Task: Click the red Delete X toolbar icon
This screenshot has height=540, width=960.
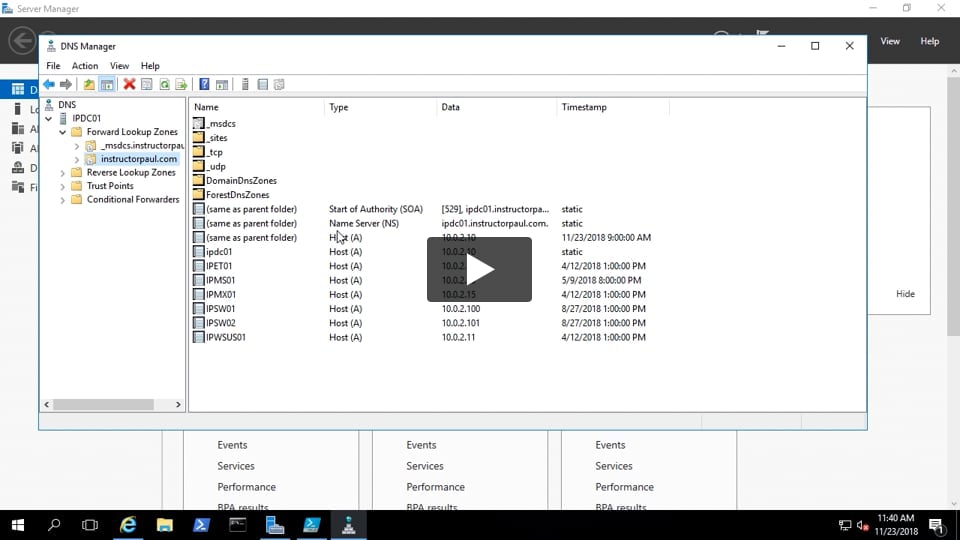Action: [129, 85]
